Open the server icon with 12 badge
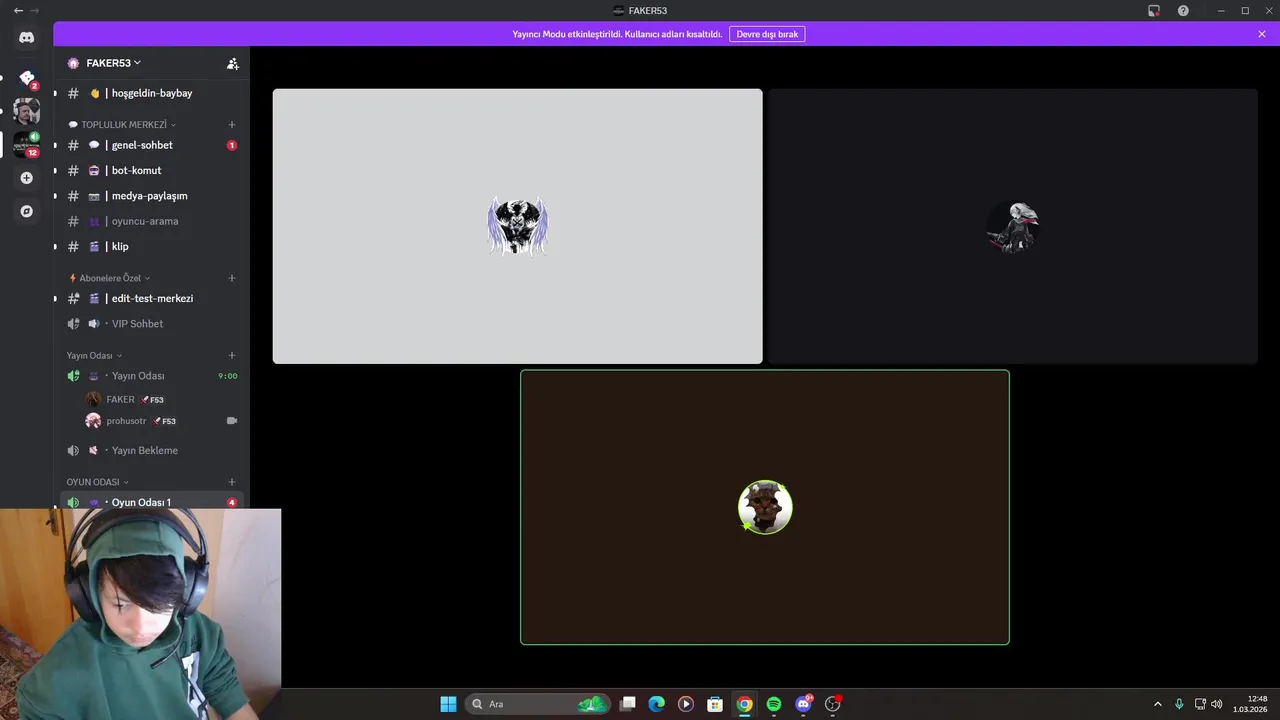The image size is (1280, 720). click(x=27, y=144)
